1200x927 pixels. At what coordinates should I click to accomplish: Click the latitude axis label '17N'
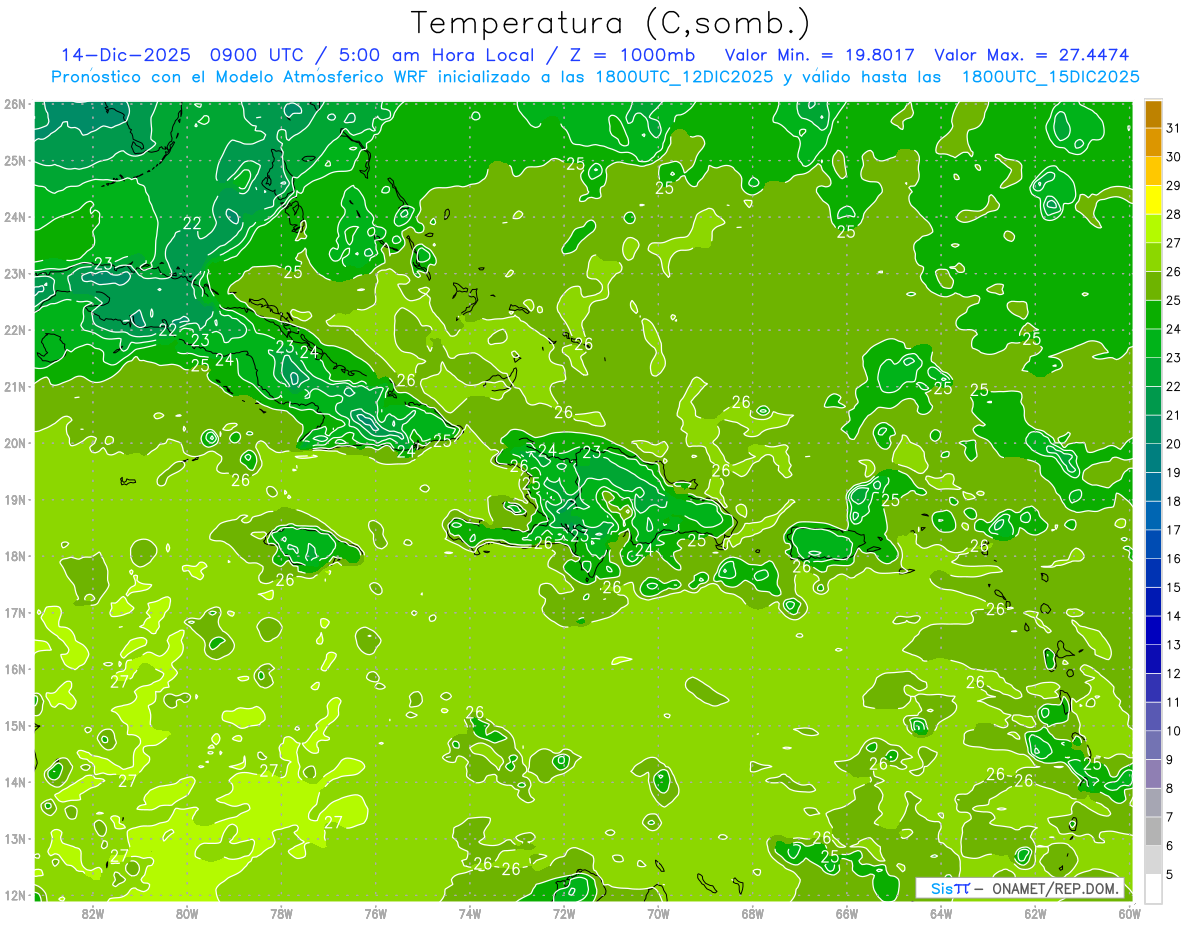pos(14,612)
